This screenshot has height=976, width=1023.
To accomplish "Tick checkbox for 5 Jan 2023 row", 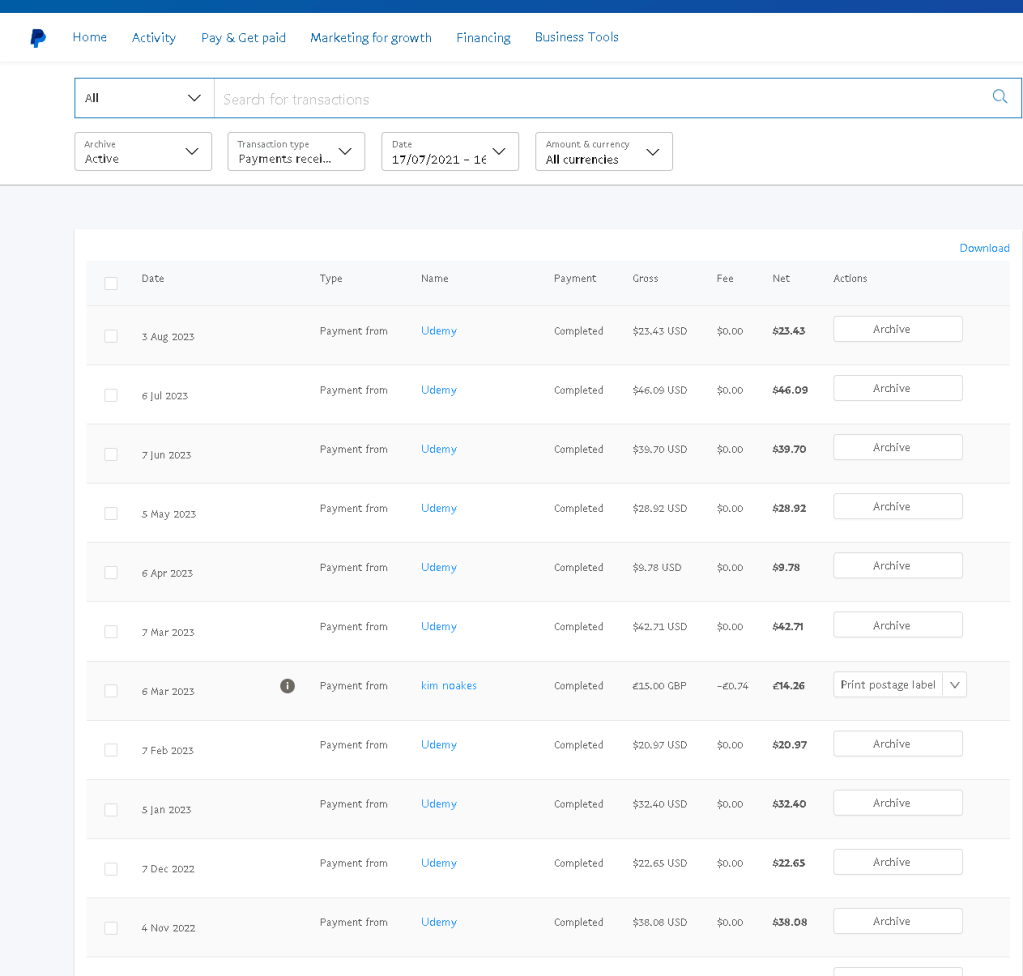I will 111,809.
